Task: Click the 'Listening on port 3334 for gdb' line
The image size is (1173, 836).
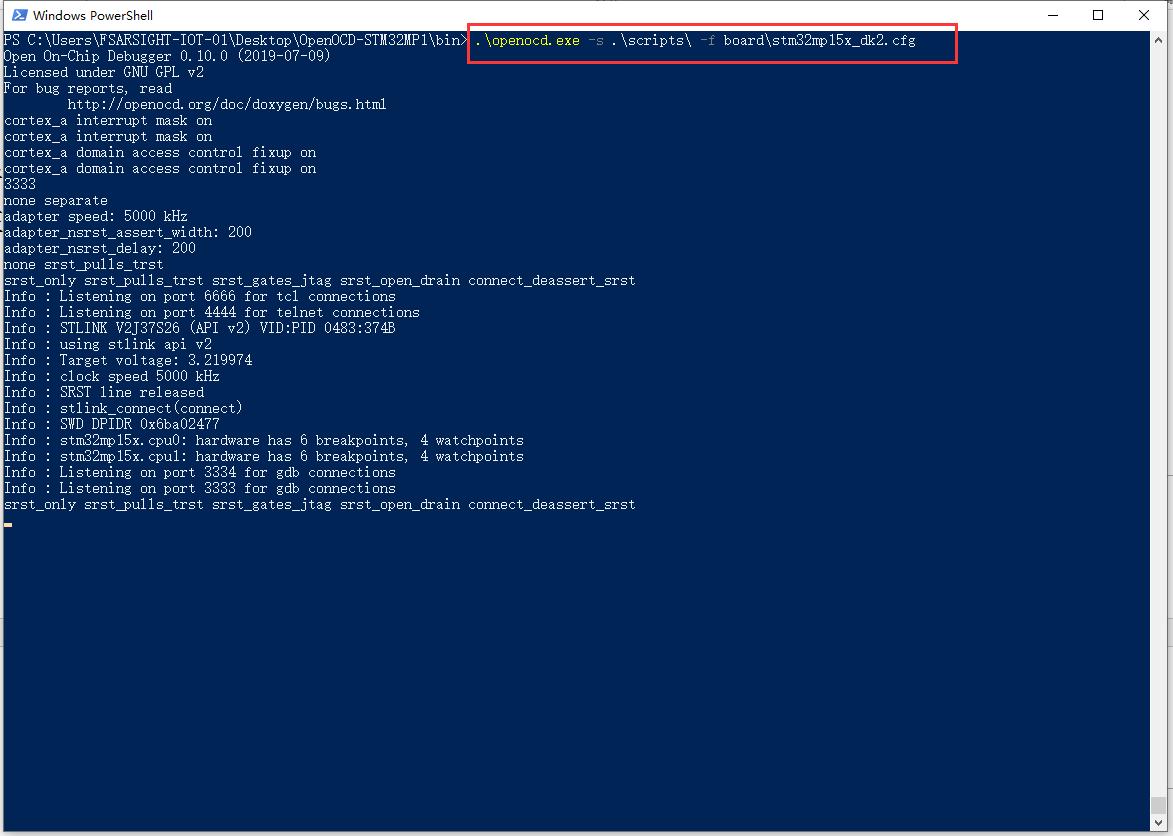Action: [200, 473]
